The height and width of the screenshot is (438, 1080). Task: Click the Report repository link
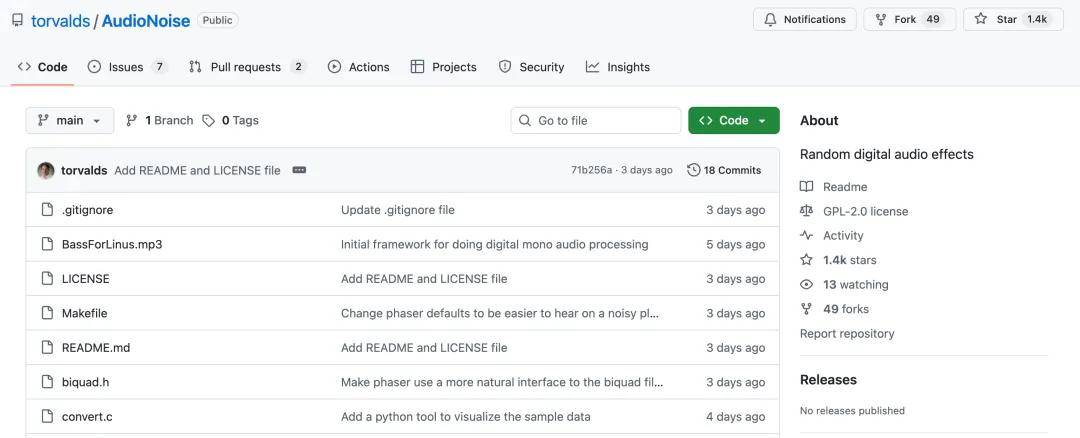(x=847, y=333)
